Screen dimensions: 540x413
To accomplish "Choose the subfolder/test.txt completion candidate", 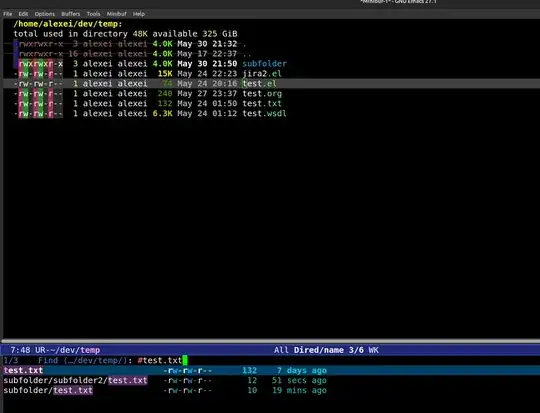I will point(48,391).
